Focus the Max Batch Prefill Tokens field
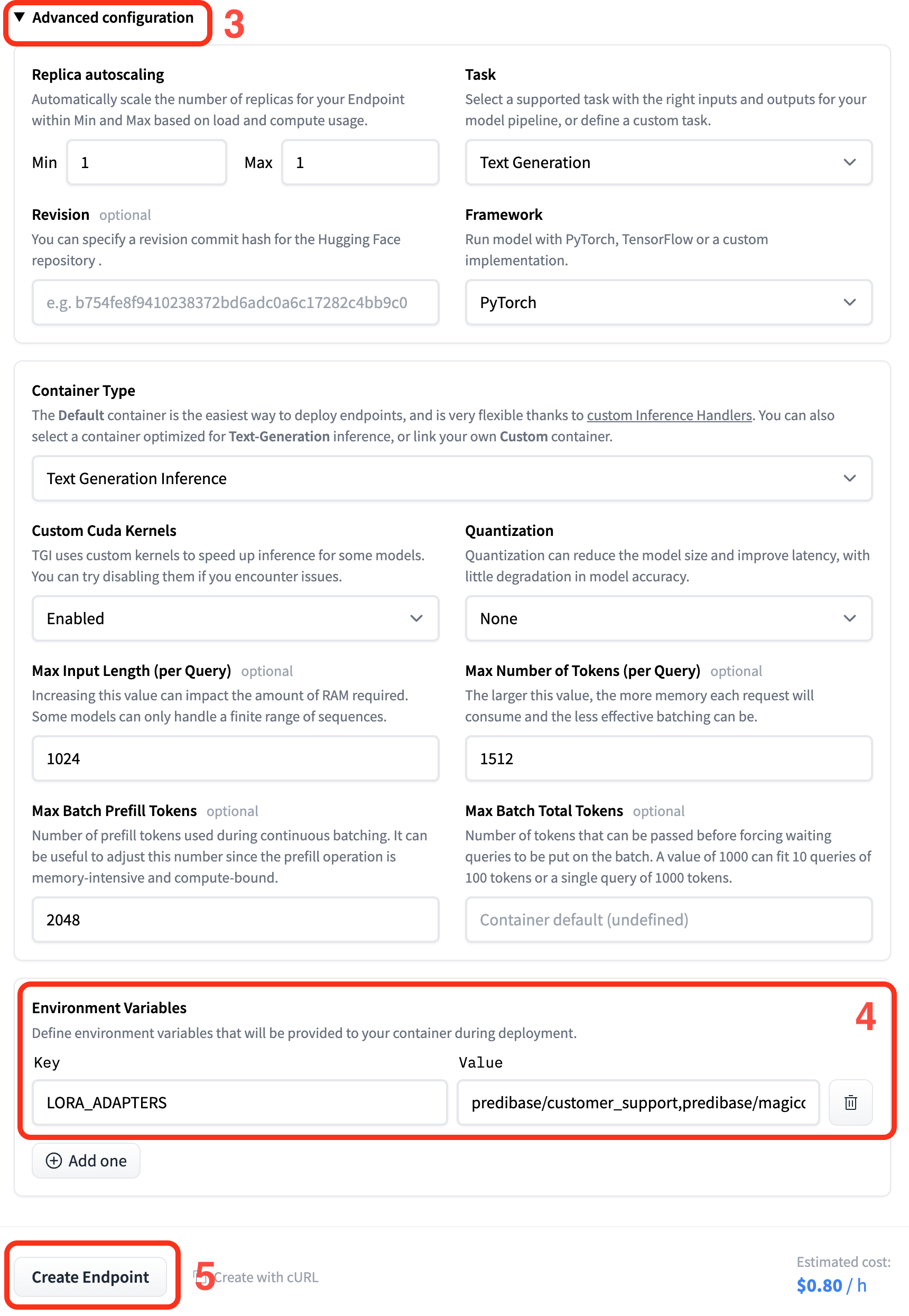Image resolution: width=909 pixels, height=1316 pixels. tap(235, 920)
